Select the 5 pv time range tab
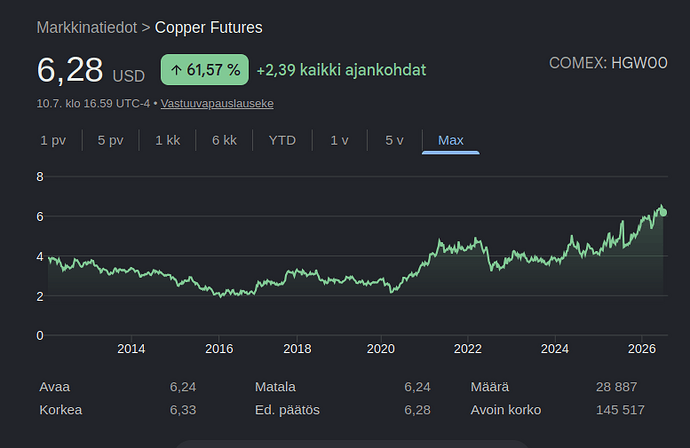This screenshot has height=448, width=690. tap(110, 140)
